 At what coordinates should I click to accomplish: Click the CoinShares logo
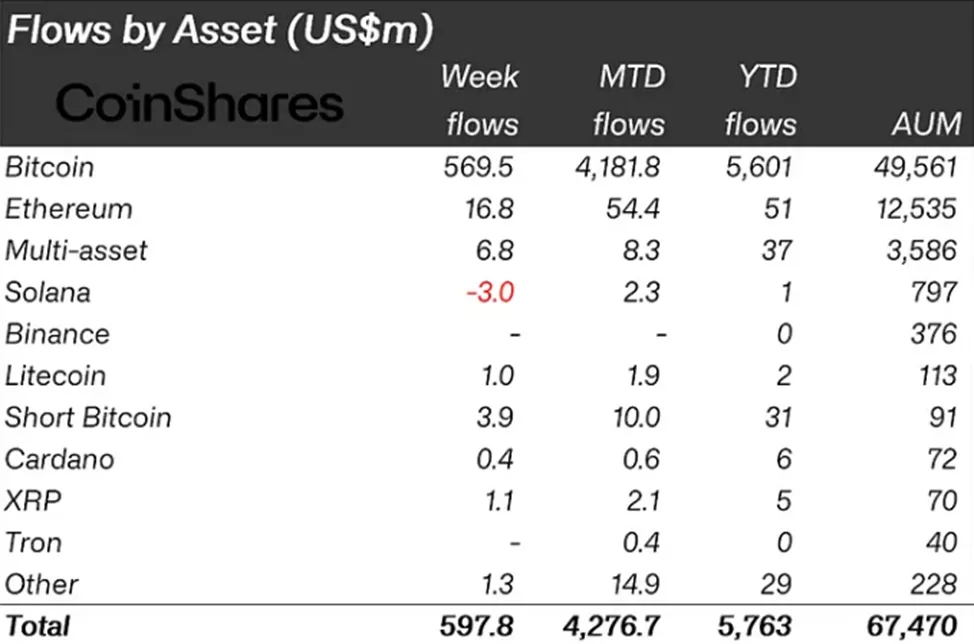[x=199, y=103]
